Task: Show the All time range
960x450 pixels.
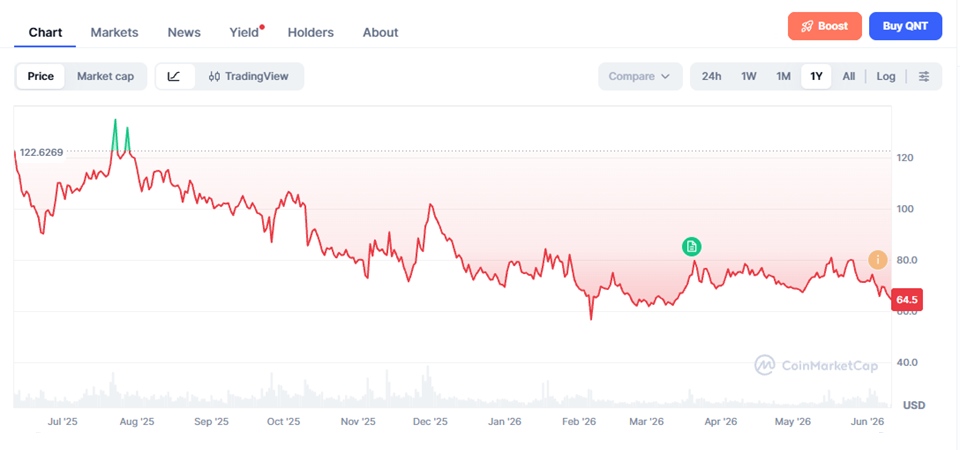Action: 849,77
